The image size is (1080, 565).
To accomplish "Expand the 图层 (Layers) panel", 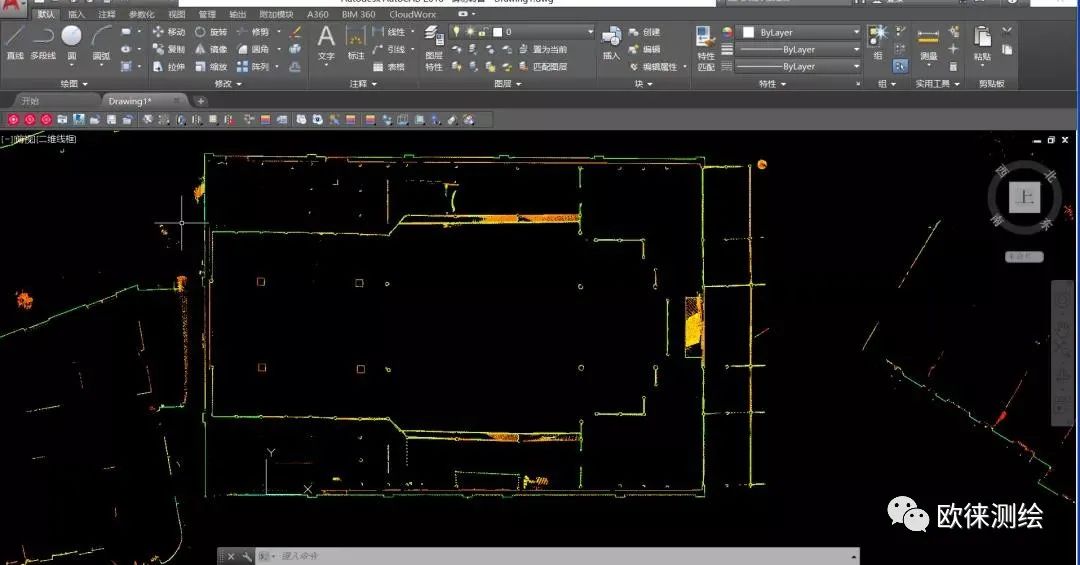I will [508, 83].
